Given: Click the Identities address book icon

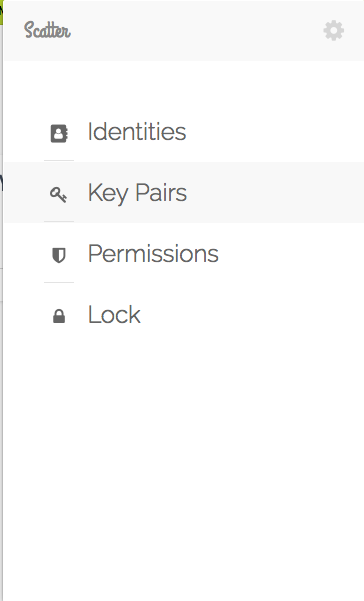Looking at the screenshot, I should click(x=59, y=133).
